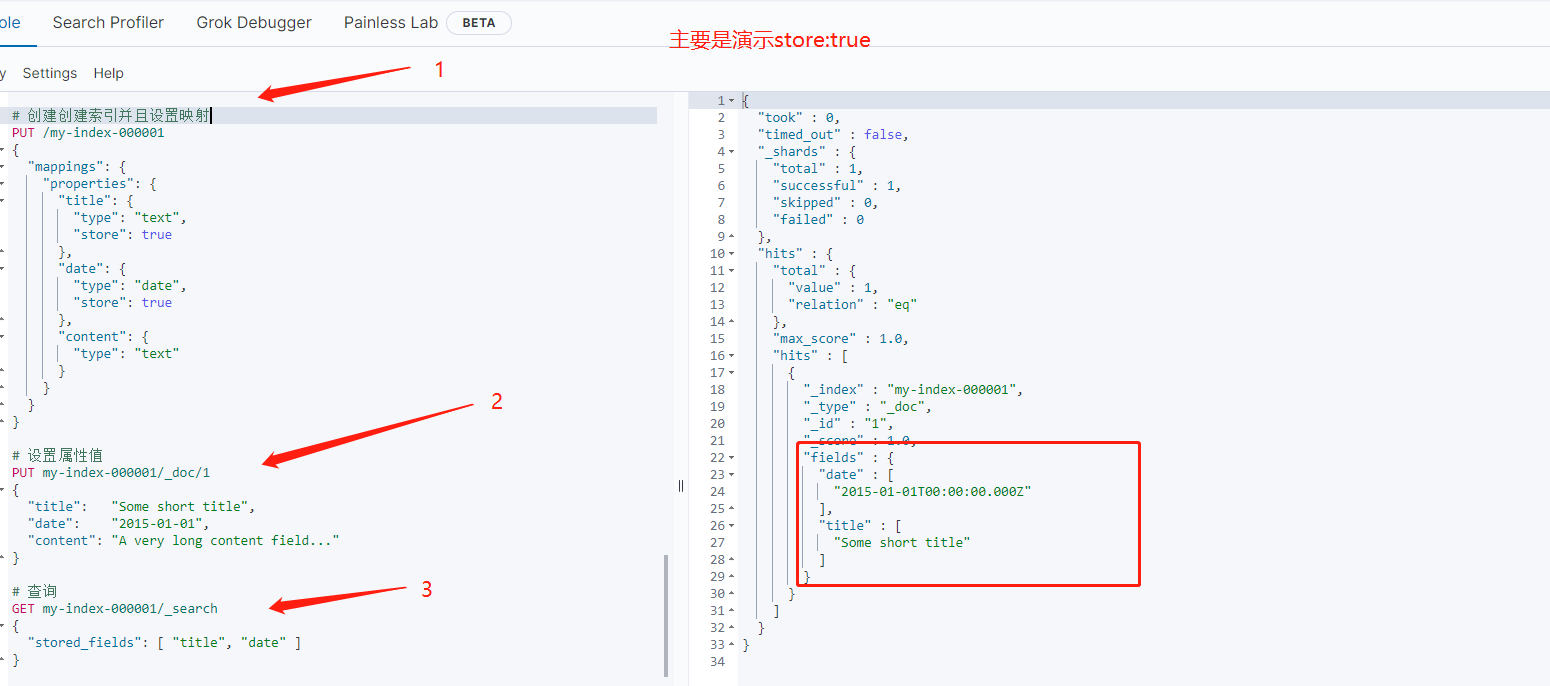The width and height of the screenshot is (1550, 686).
Task: Click the "successful" : 1 response line
Action: (x=837, y=186)
